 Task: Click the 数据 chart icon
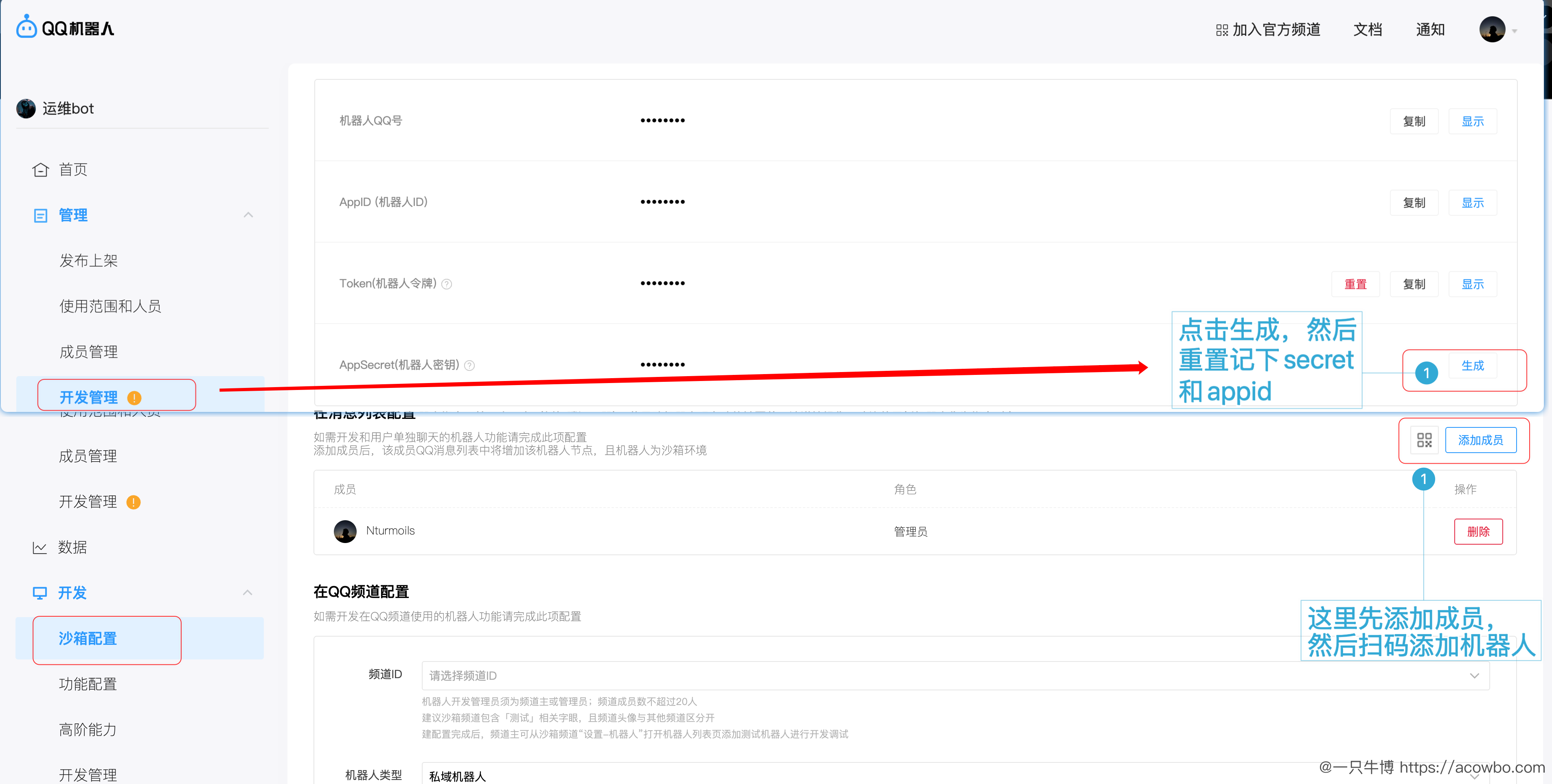40,547
